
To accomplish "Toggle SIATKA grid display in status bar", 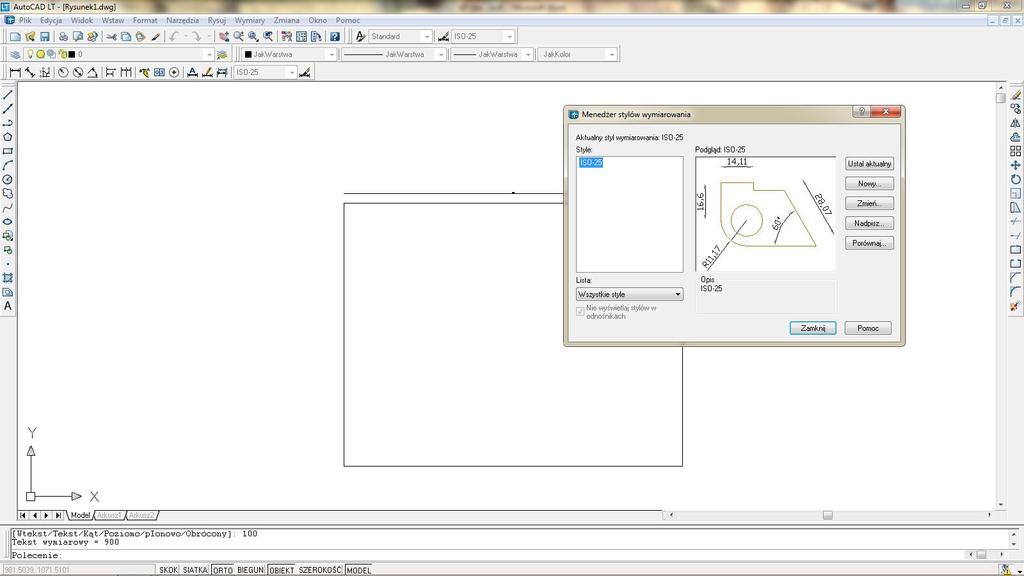I will tap(195, 570).
